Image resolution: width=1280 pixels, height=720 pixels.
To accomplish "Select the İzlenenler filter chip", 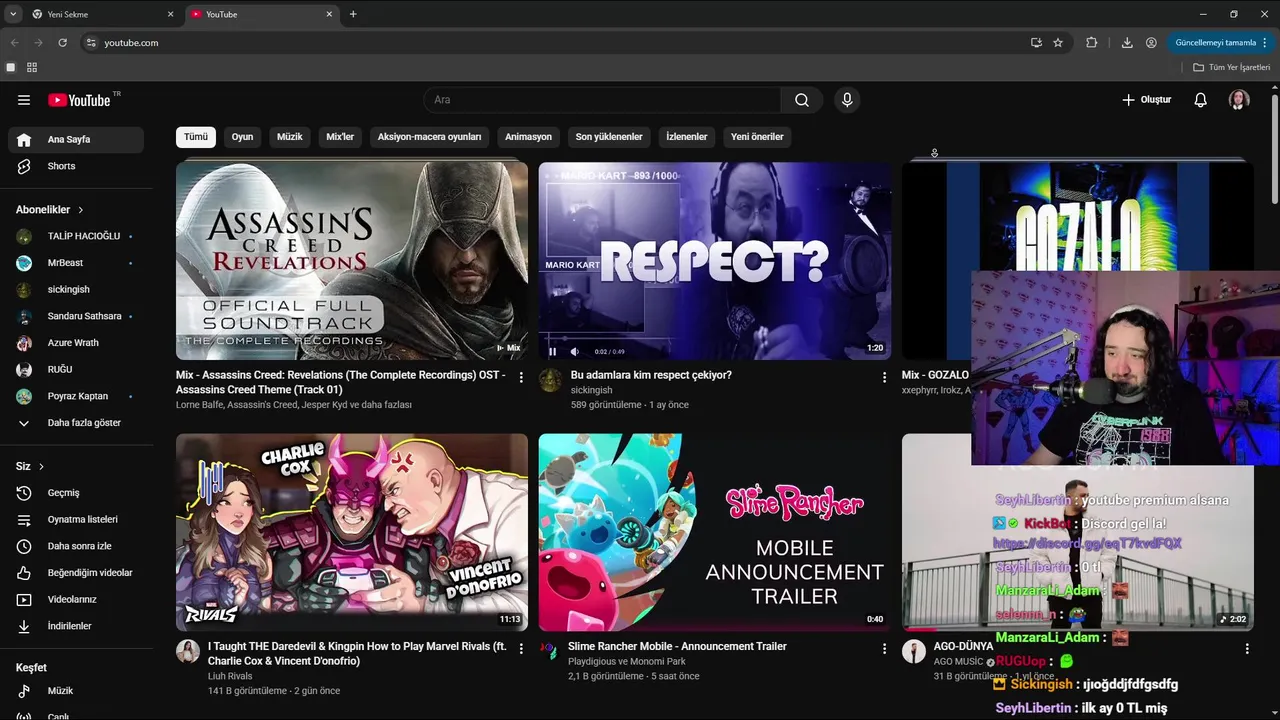I will click(x=687, y=137).
